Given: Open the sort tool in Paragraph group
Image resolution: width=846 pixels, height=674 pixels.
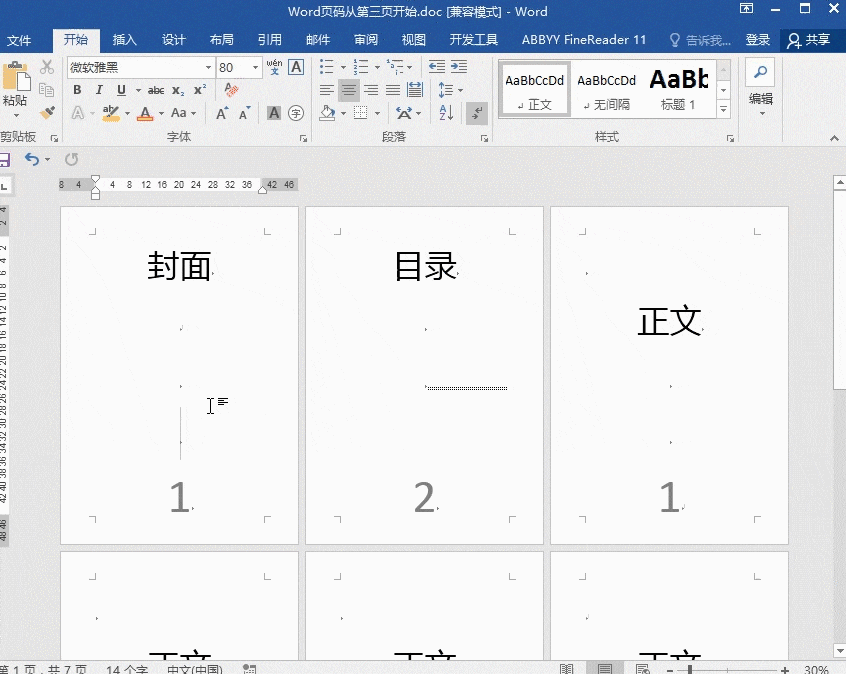Looking at the screenshot, I should click(446, 112).
